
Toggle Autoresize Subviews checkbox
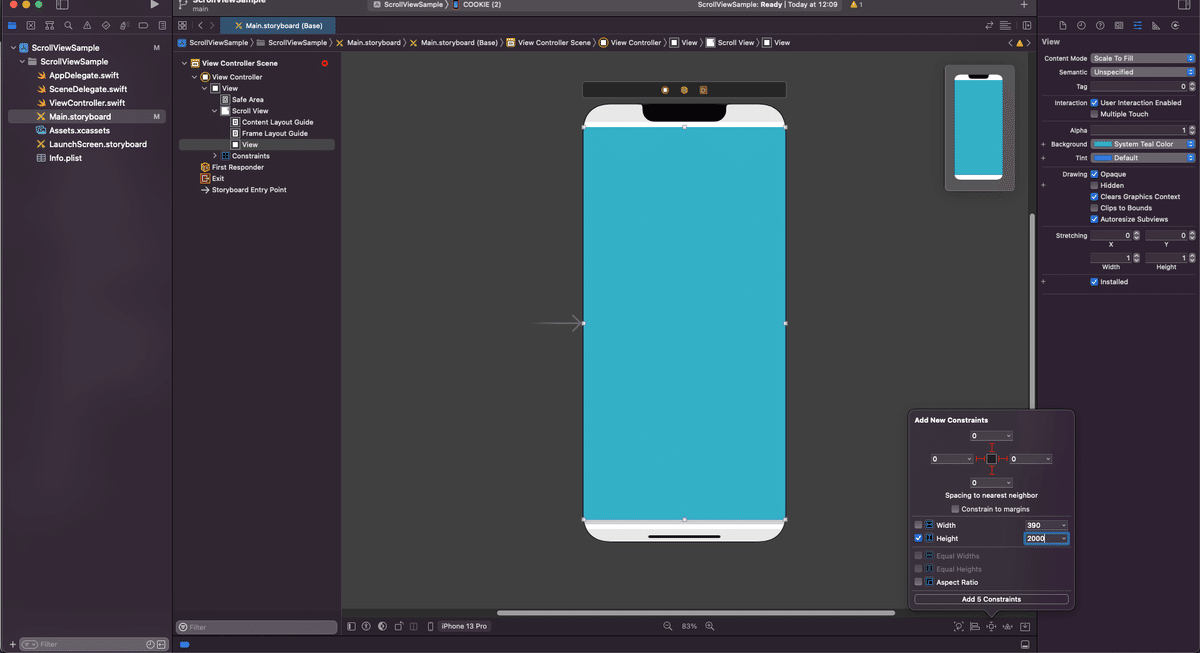(1094, 219)
